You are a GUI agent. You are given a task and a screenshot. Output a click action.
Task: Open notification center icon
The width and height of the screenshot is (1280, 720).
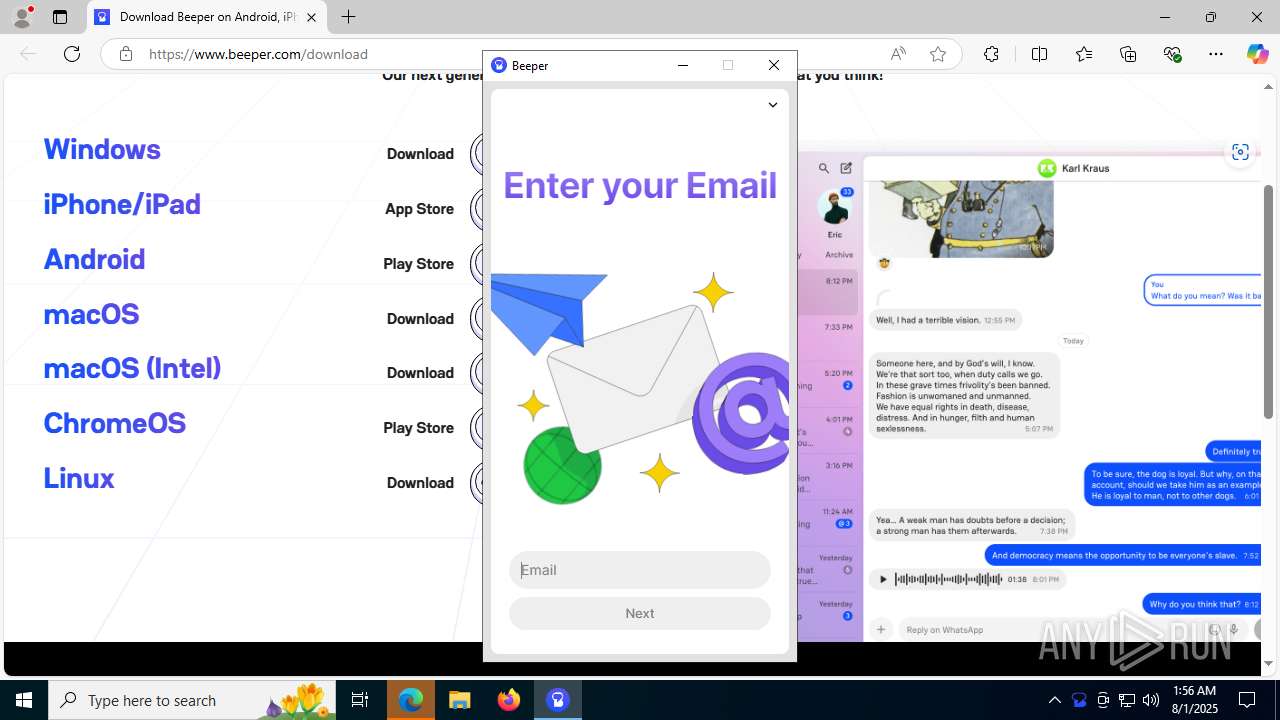point(1248,700)
